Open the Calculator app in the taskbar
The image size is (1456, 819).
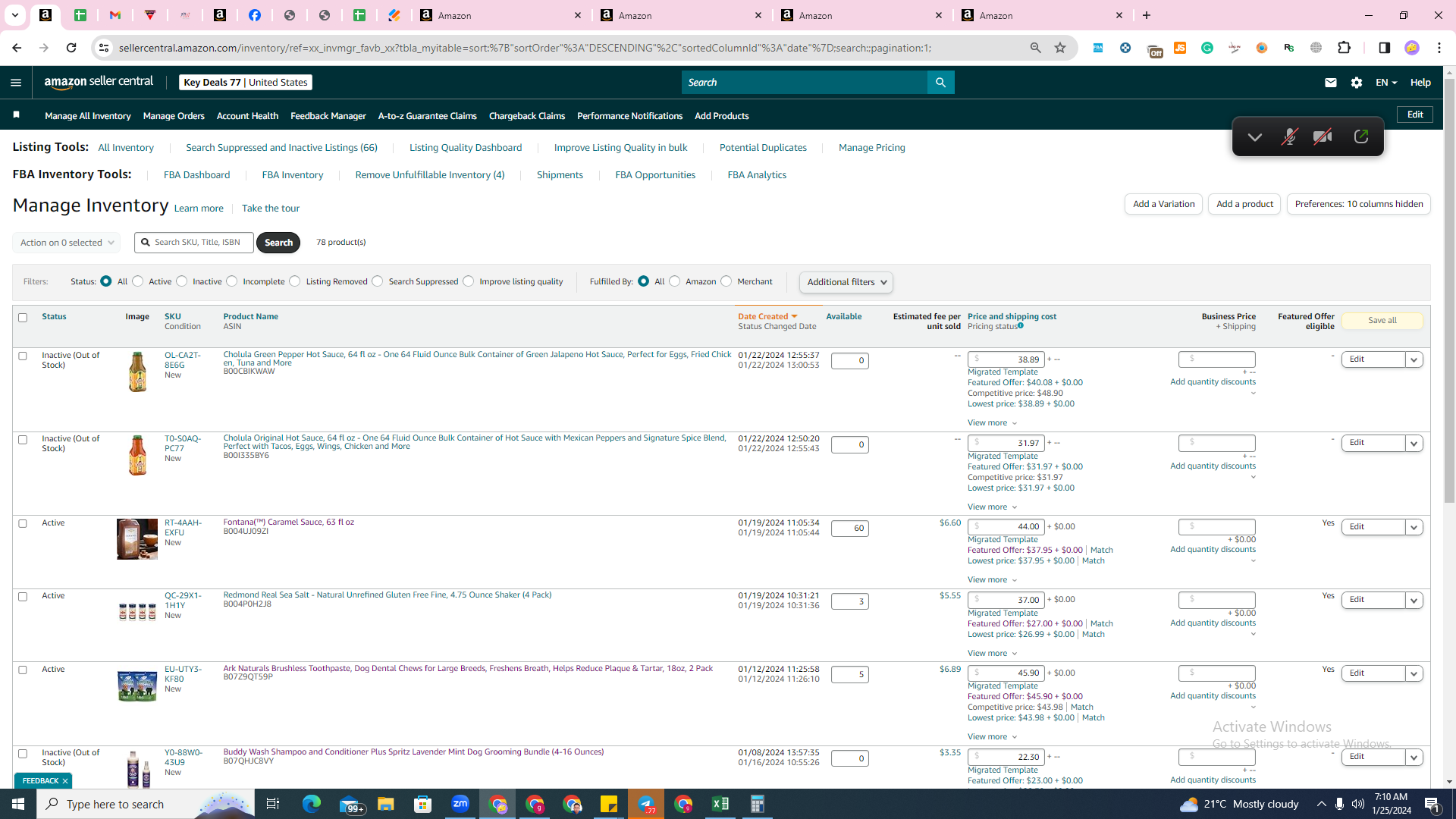[x=758, y=804]
